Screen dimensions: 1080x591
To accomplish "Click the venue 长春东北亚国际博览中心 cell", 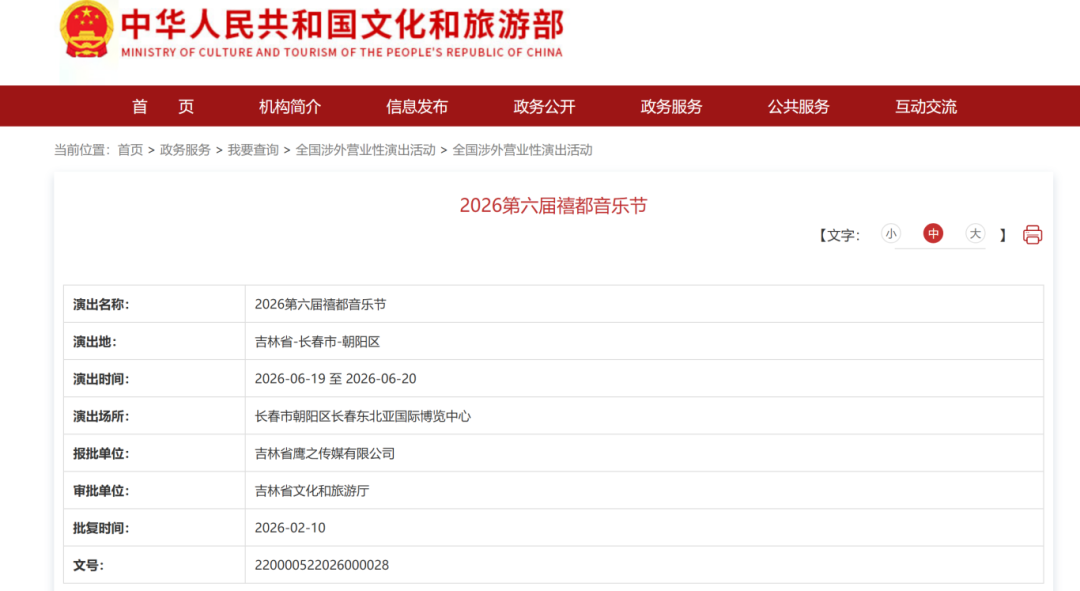I will pos(362,416).
